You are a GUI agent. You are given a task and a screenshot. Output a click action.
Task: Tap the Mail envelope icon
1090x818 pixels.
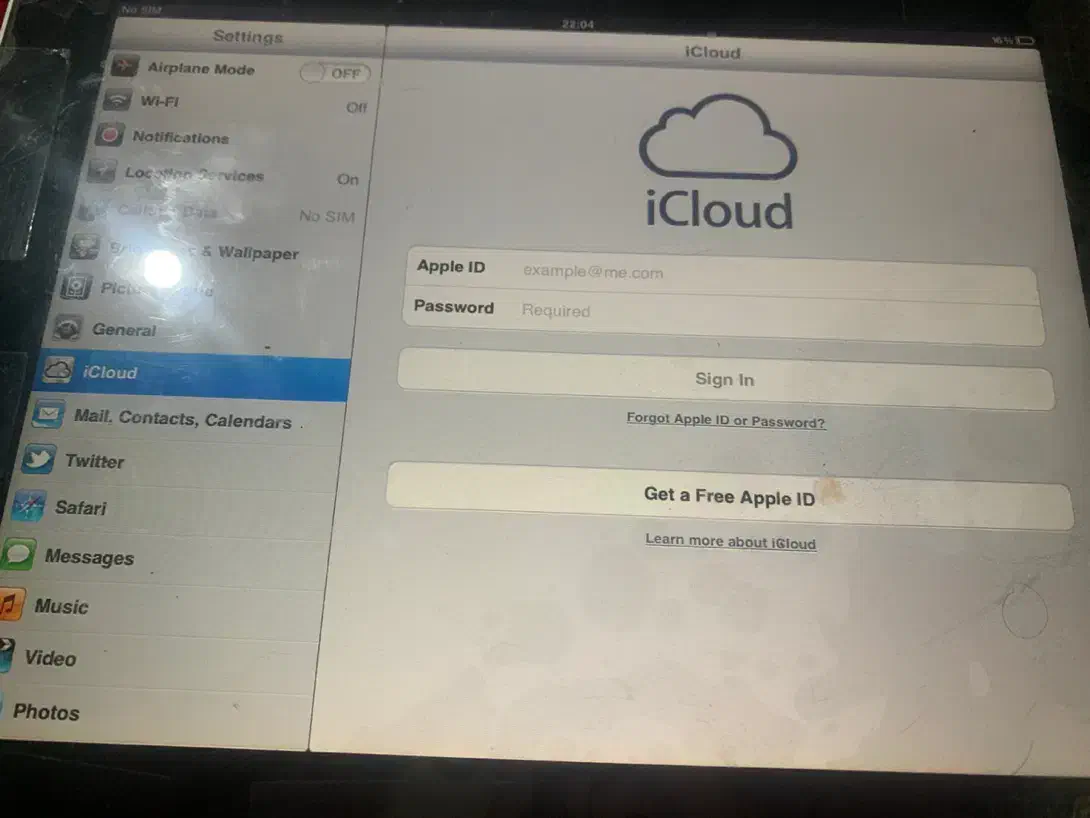(x=48, y=414)
